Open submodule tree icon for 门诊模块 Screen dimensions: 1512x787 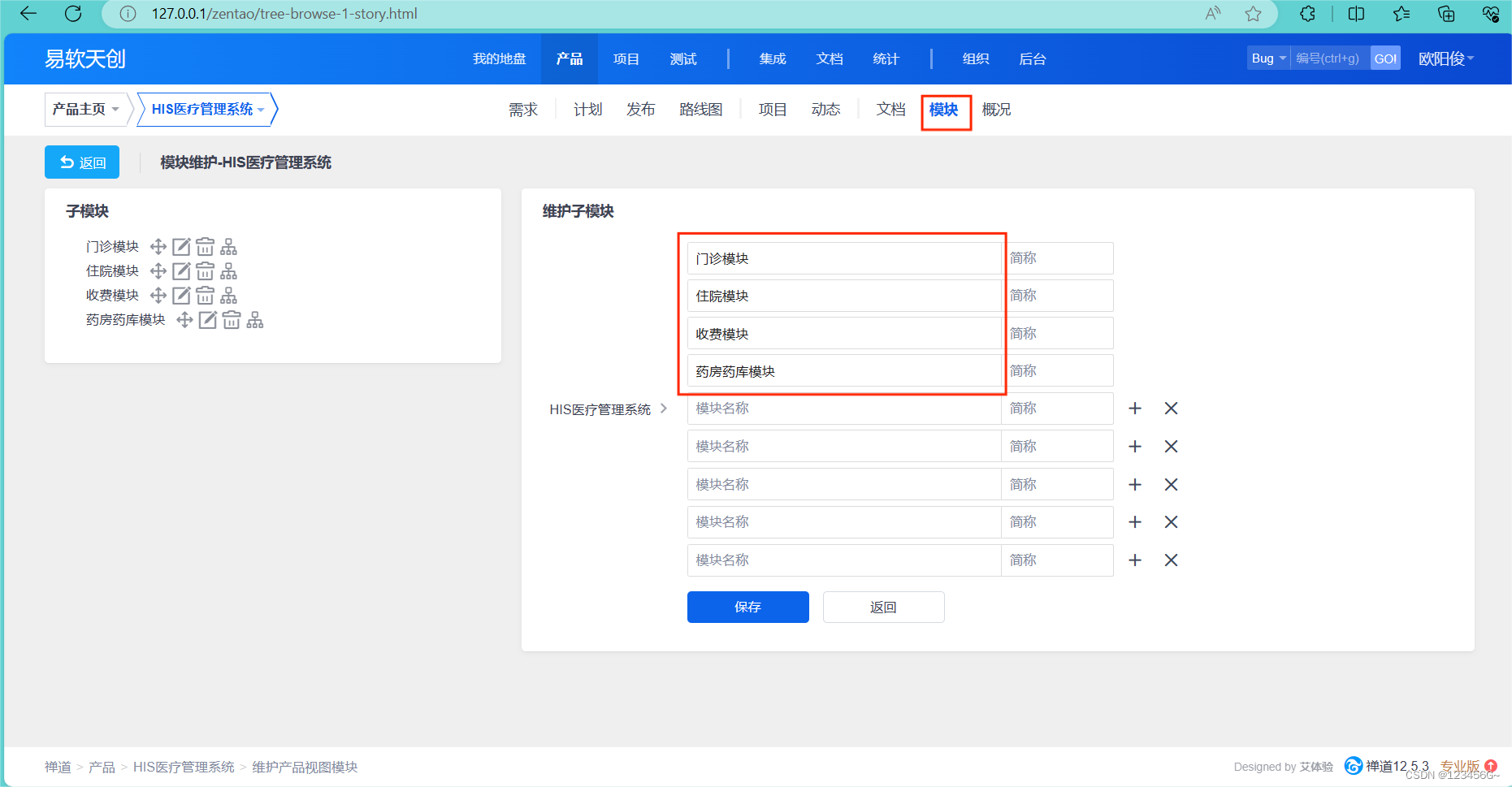229,247
